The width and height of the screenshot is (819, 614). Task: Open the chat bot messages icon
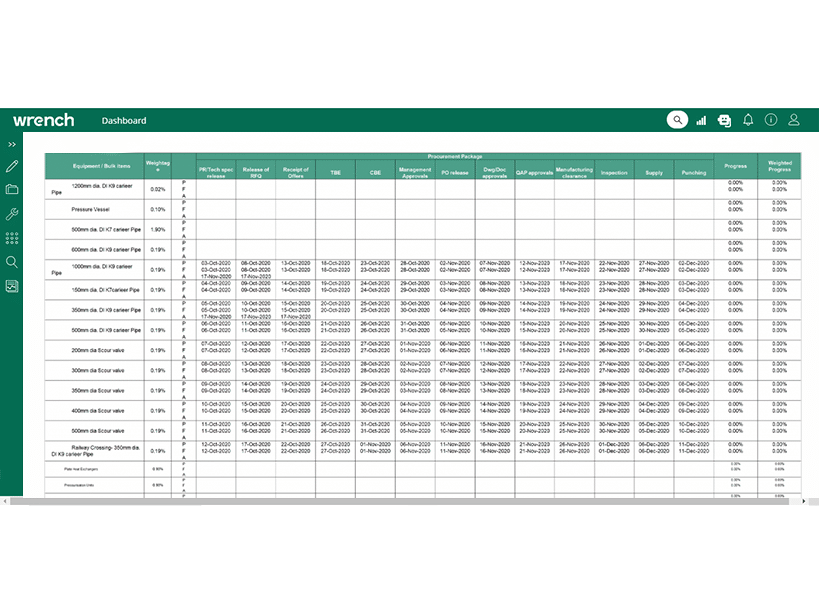(724, 121)
